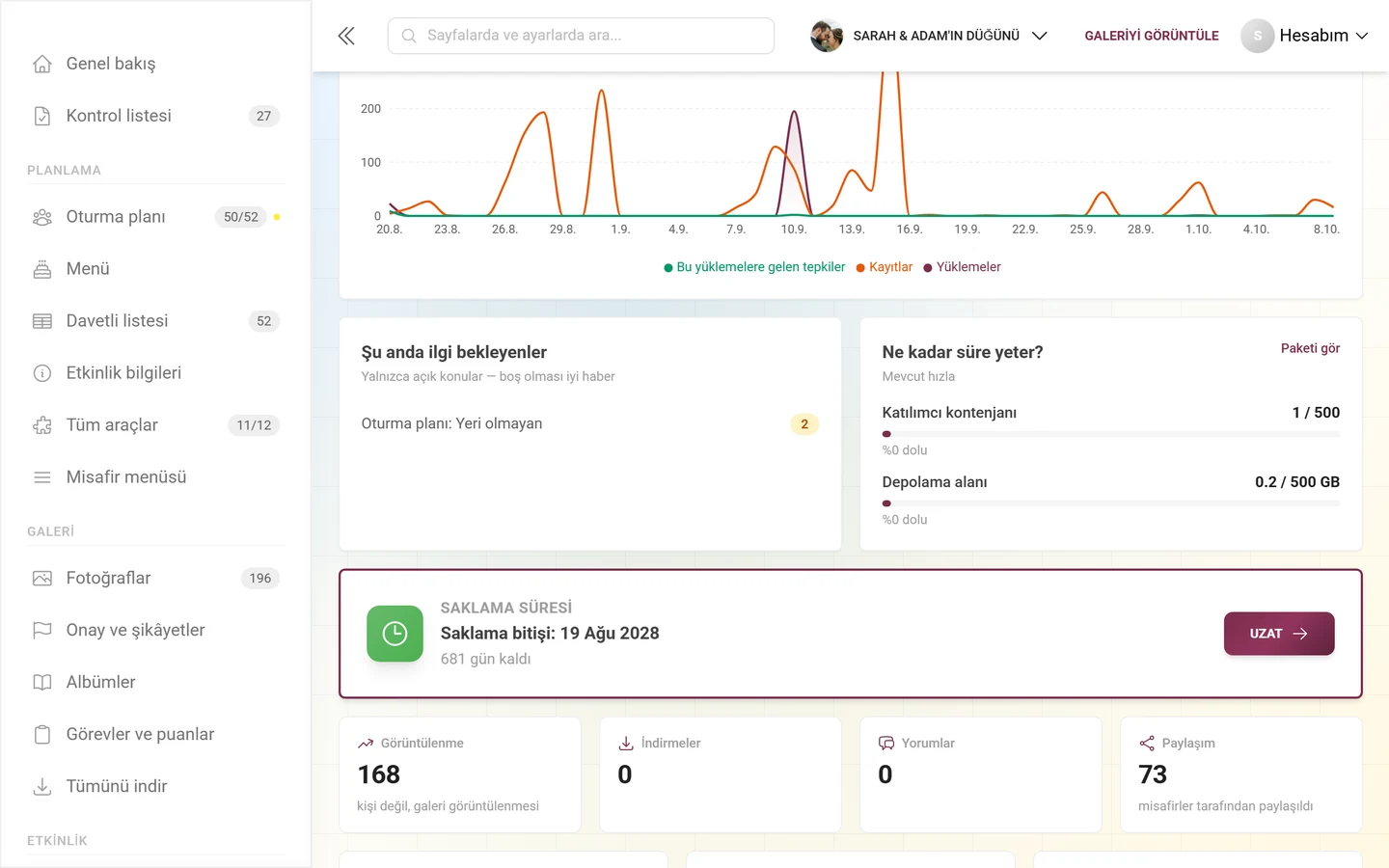This screenshot has height=868, width=1389.
Task: Click the Oturma planı people icon
Action: pos(42,217)
